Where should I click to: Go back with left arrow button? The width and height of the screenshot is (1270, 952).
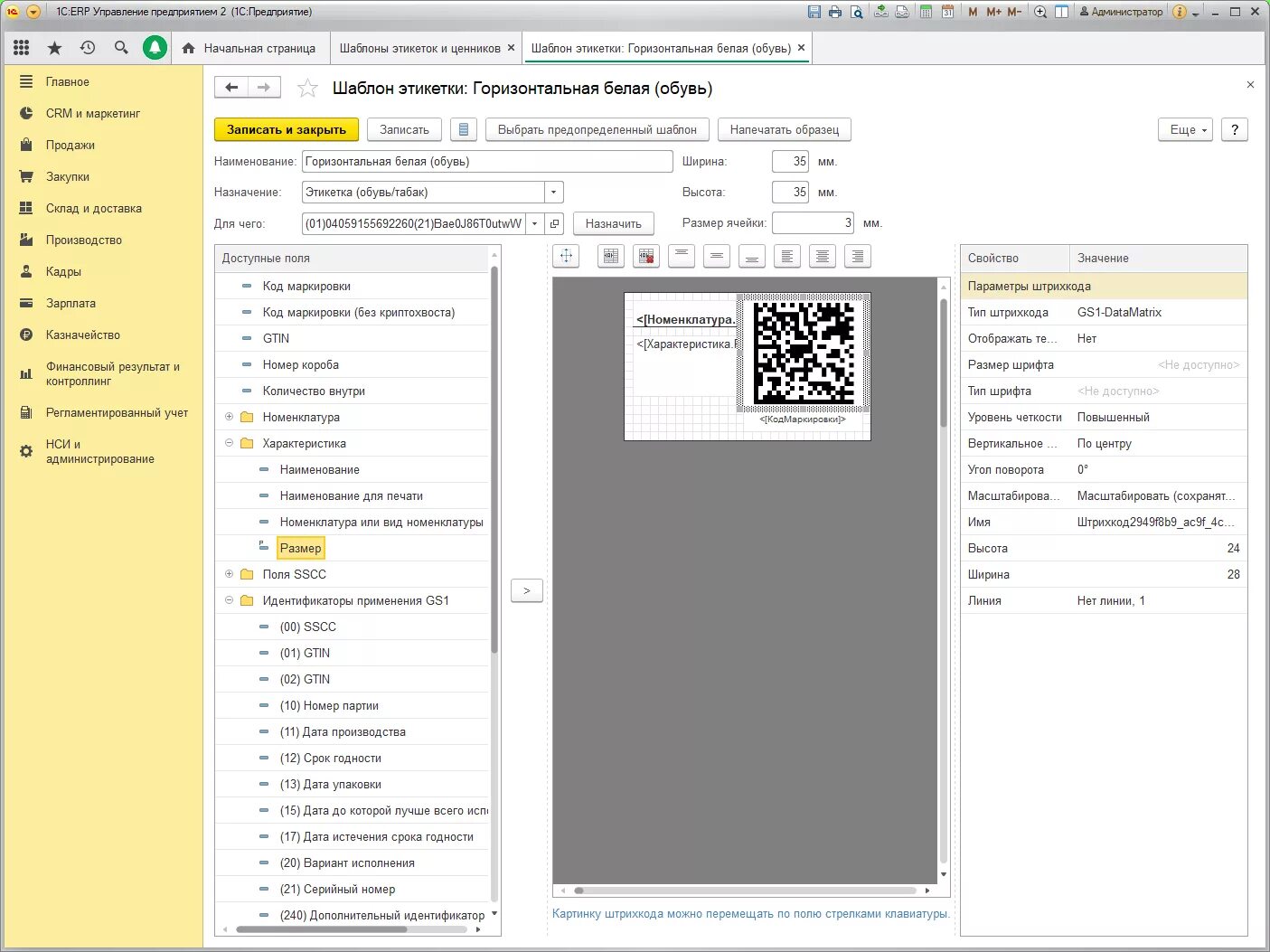pyautogui.click(x=231, y=88)
